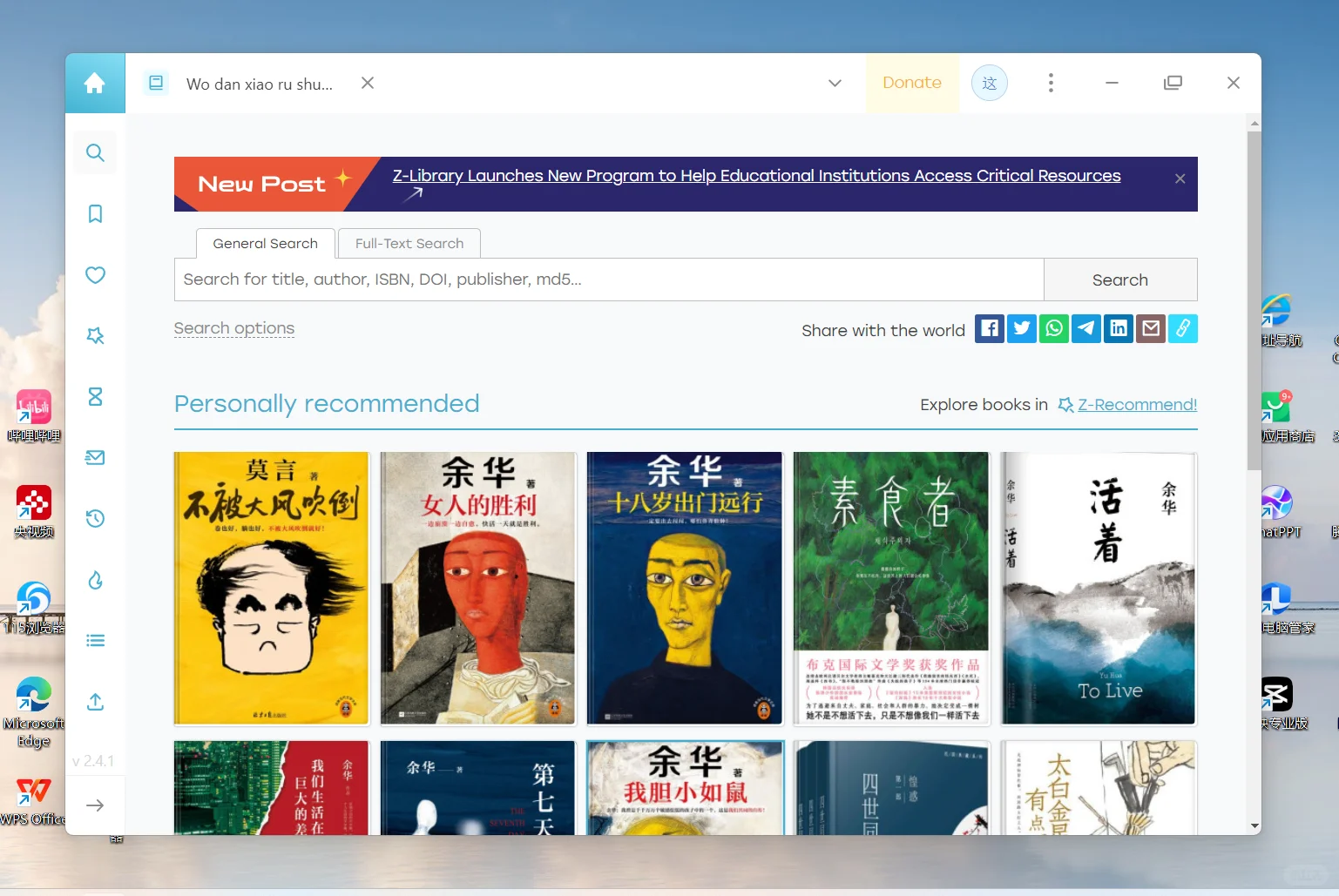This screenshot has width=1339, height=896.
Task: Open the list icon in the sidebar
Action: point(96,641)
